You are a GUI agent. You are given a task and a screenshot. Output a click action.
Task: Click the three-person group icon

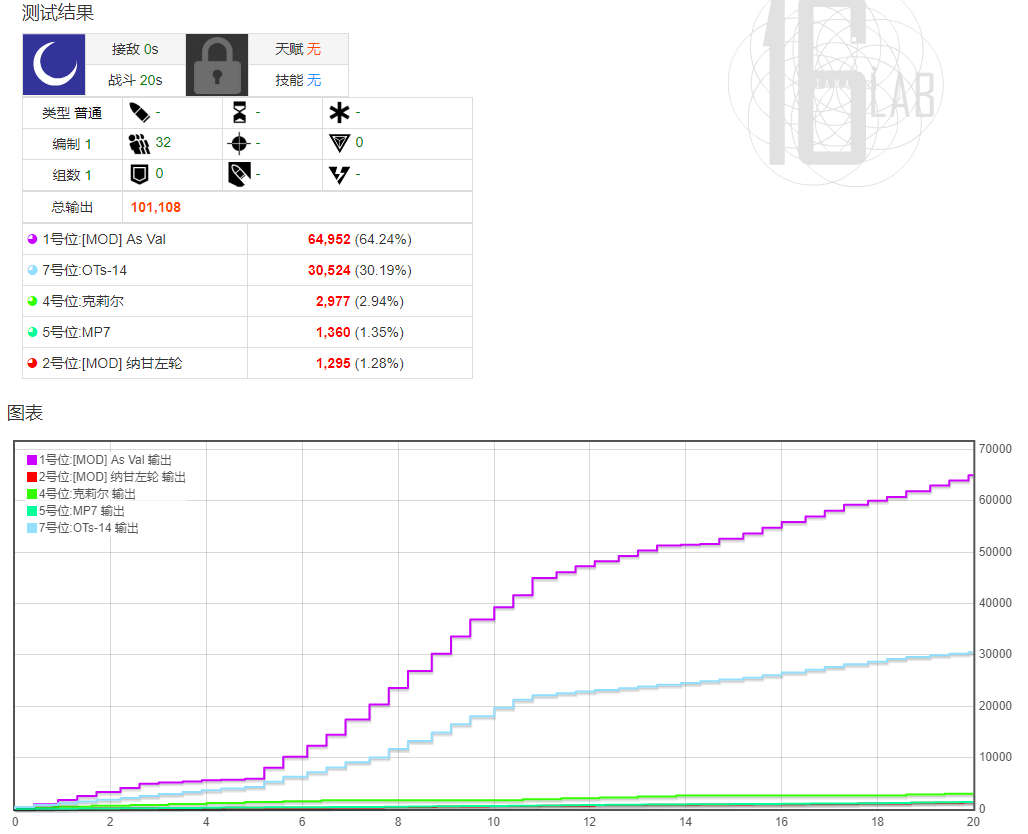(139, 143)
